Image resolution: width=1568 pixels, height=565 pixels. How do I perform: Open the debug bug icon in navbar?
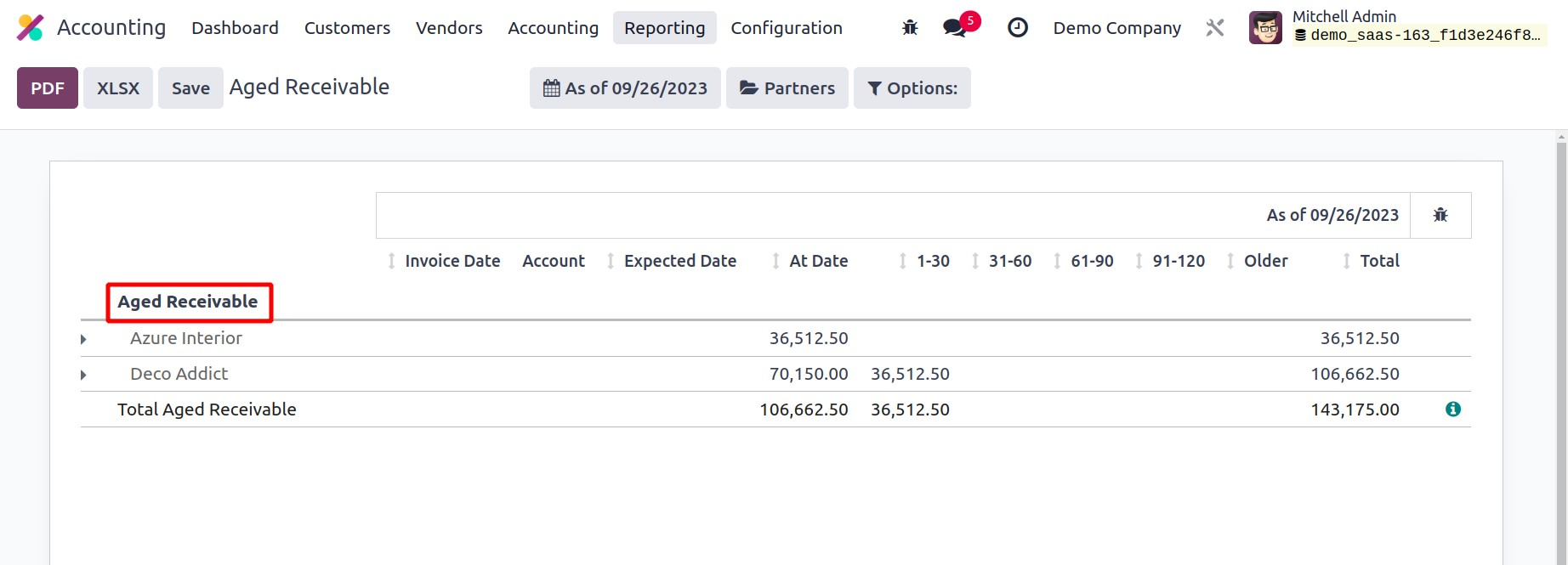point(910,28)
